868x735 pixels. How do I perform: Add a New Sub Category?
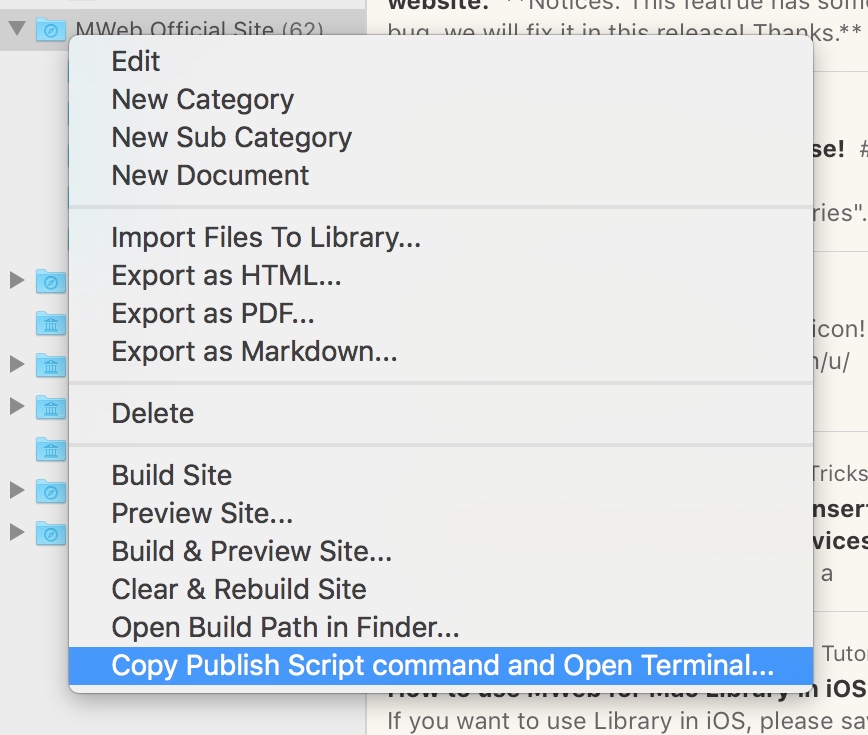click(231, 137)
